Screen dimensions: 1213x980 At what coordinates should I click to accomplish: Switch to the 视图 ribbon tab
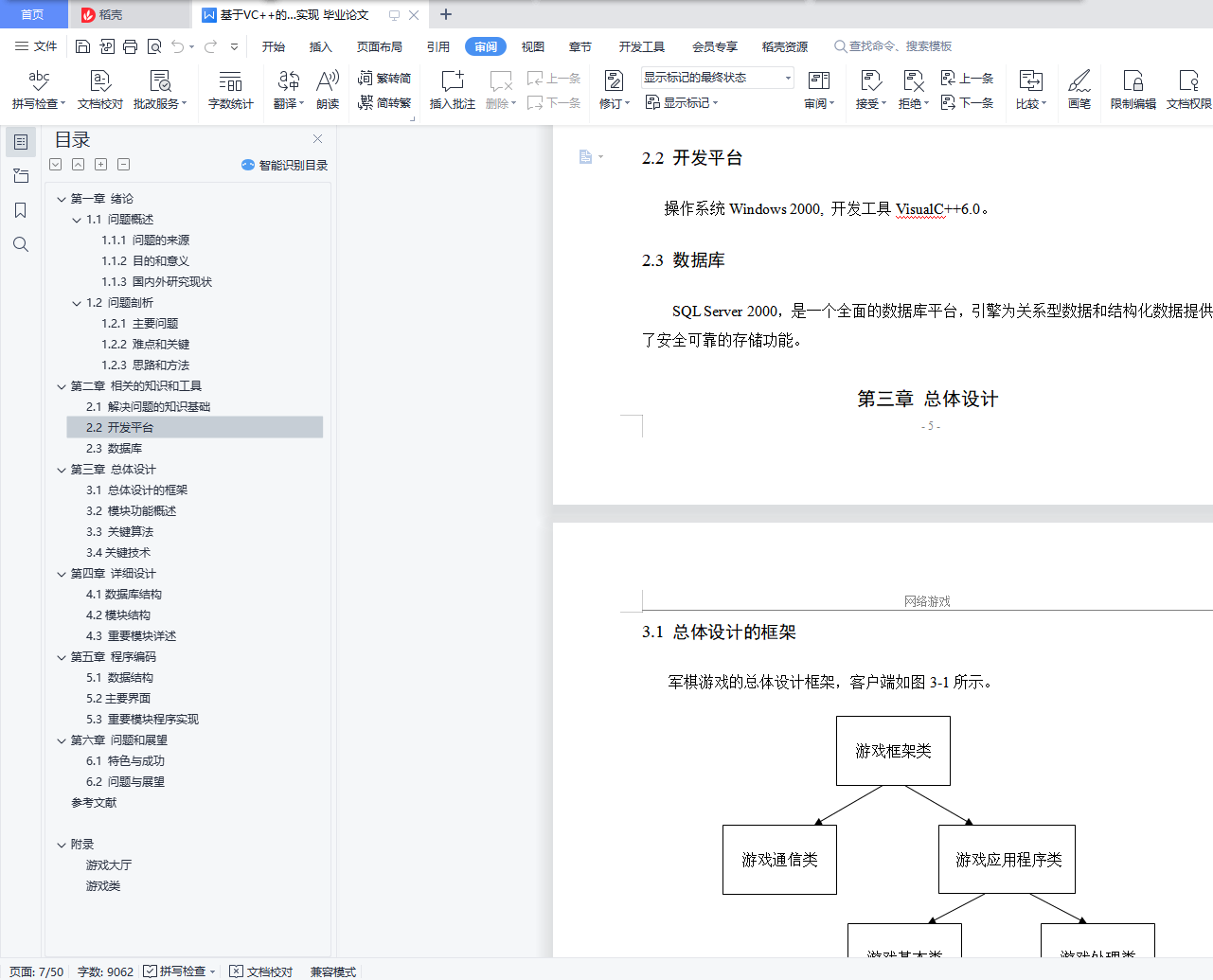tap(533, 46)
